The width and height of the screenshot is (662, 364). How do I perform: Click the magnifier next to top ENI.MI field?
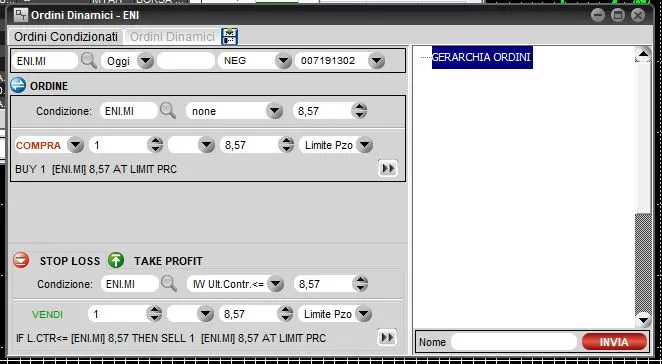[x=89, y=61]
